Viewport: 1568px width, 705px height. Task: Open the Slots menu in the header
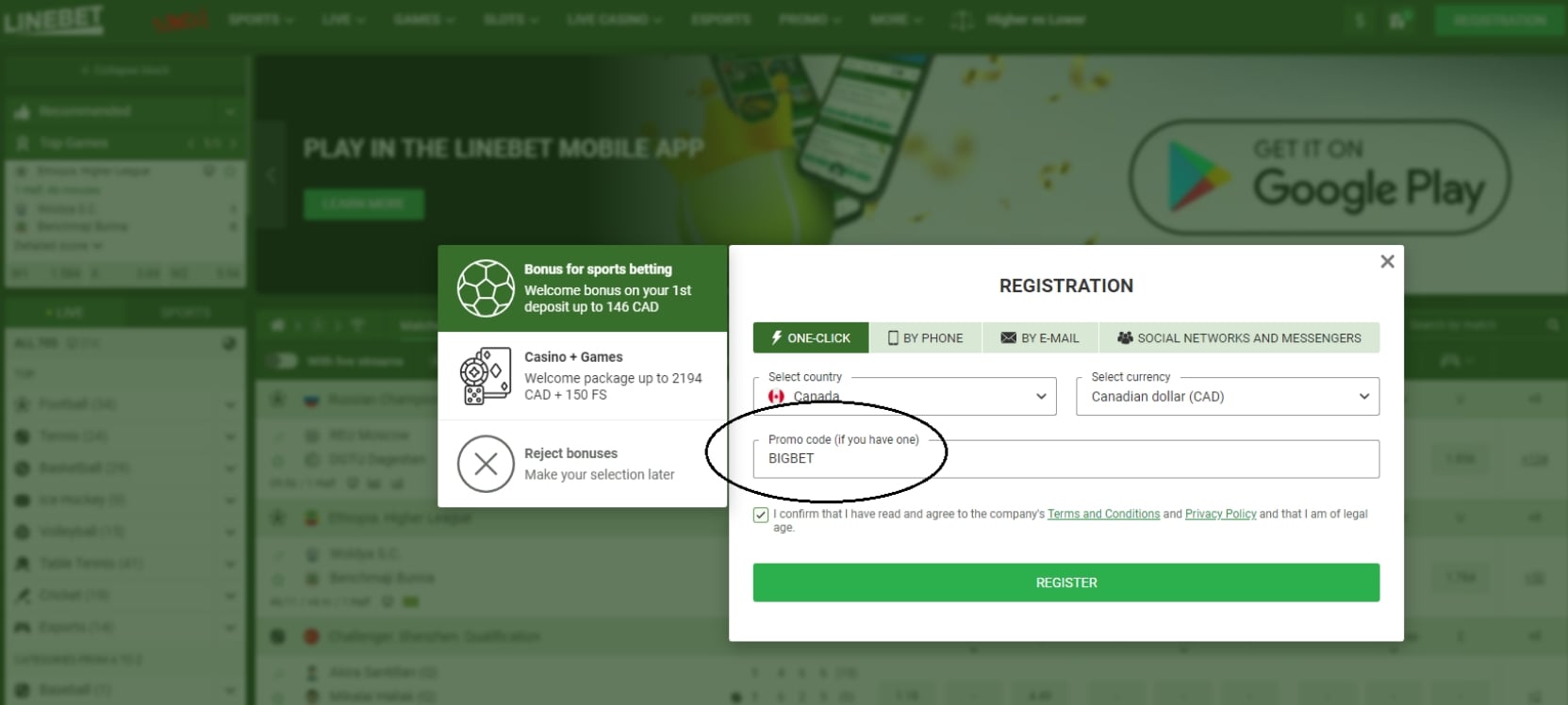click(x=512, y=19)
